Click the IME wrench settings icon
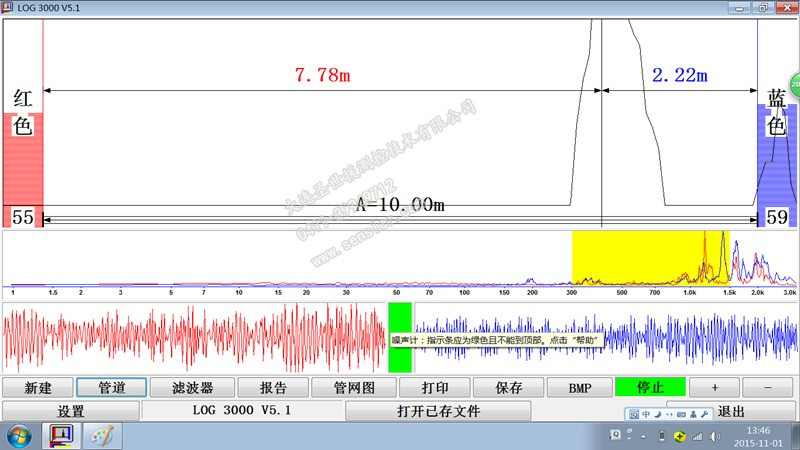This screenshot has height=450, width=800. click(705, 413)
